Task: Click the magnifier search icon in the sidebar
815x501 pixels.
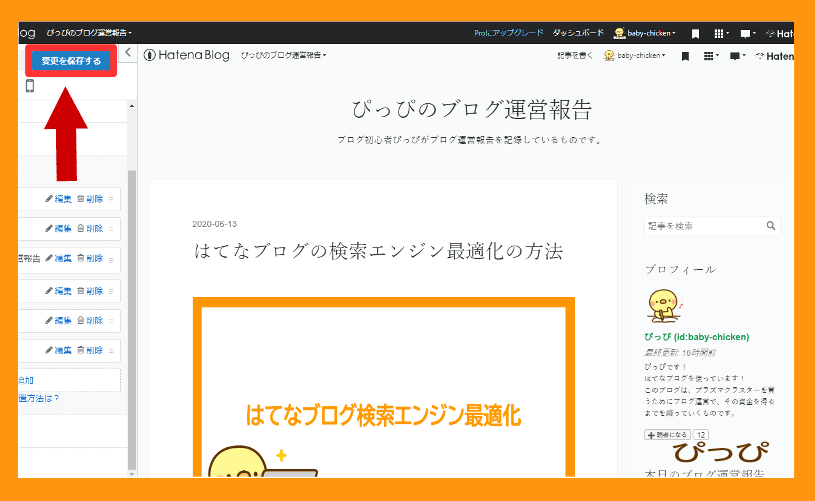Action: [771, 226]
